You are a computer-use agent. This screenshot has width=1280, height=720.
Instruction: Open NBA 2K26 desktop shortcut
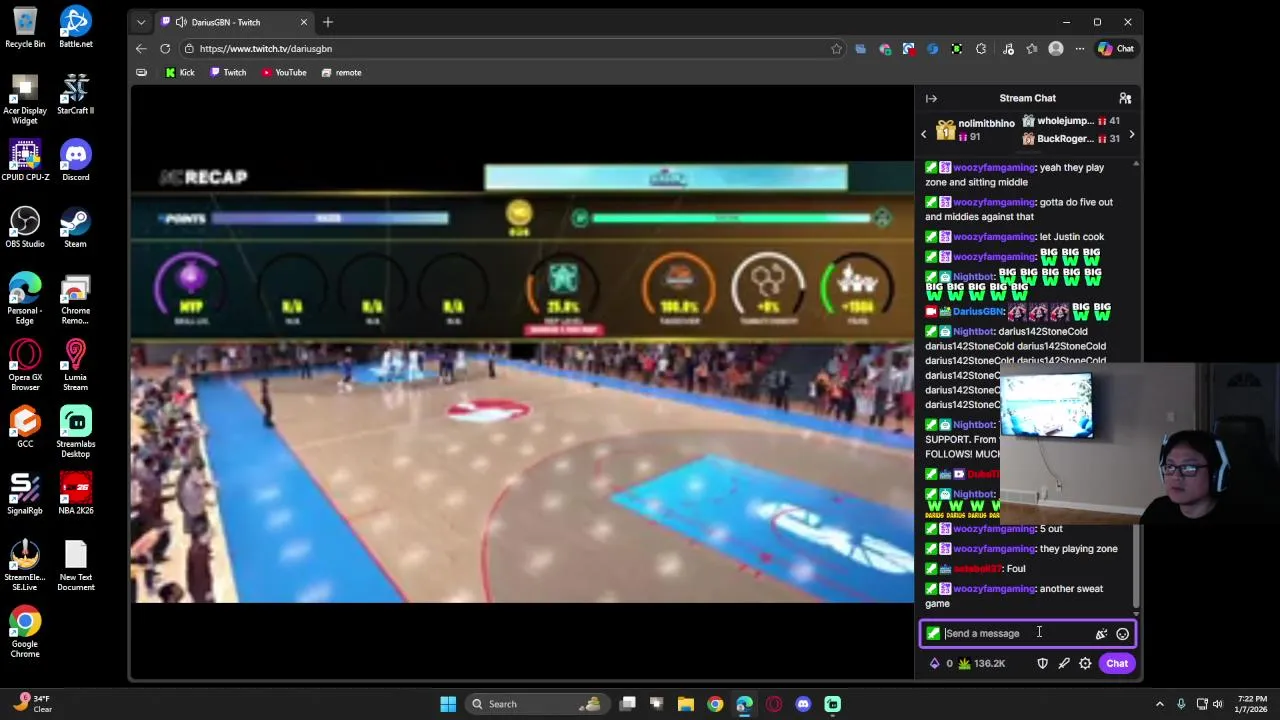75,493
